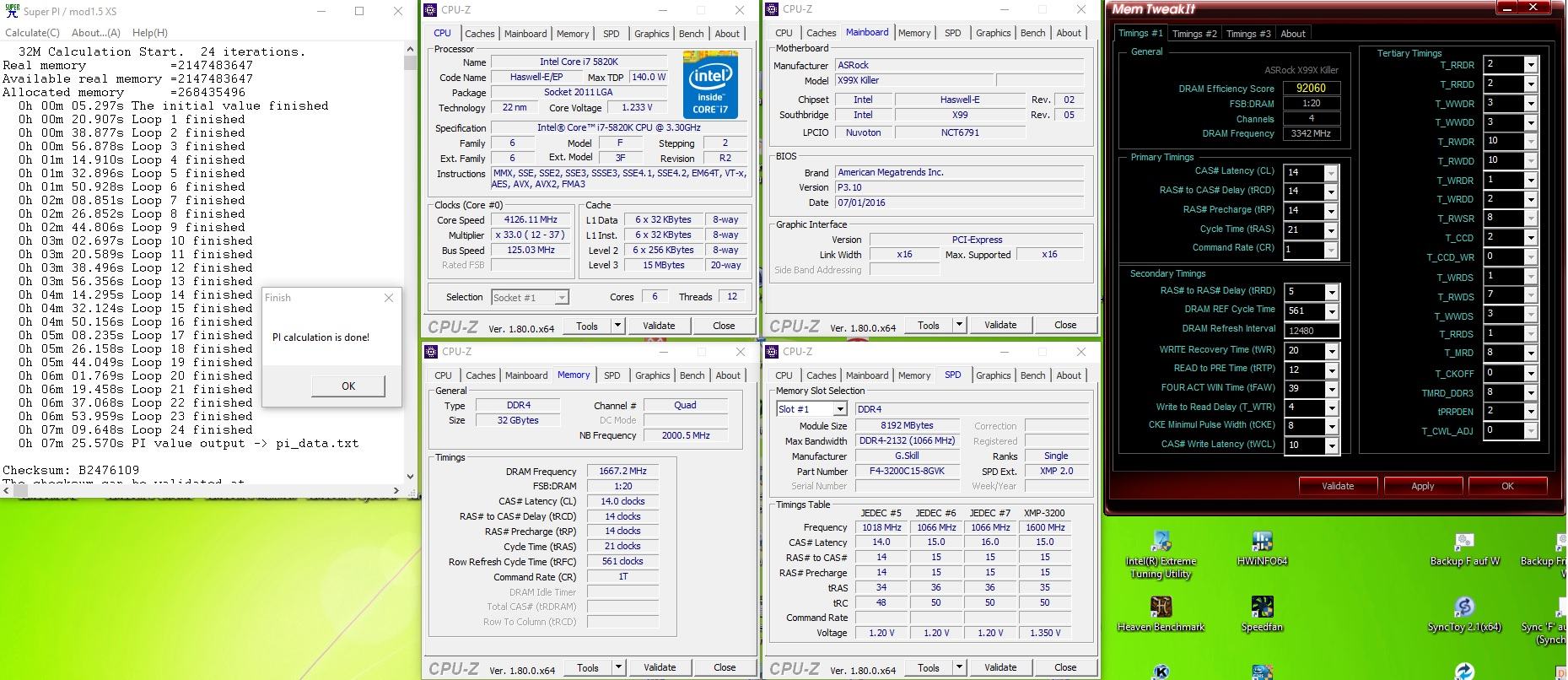This screenshot has height=680, width=1568.
Task: Click Loop 24 finished line
Action: tap(135, 429)
